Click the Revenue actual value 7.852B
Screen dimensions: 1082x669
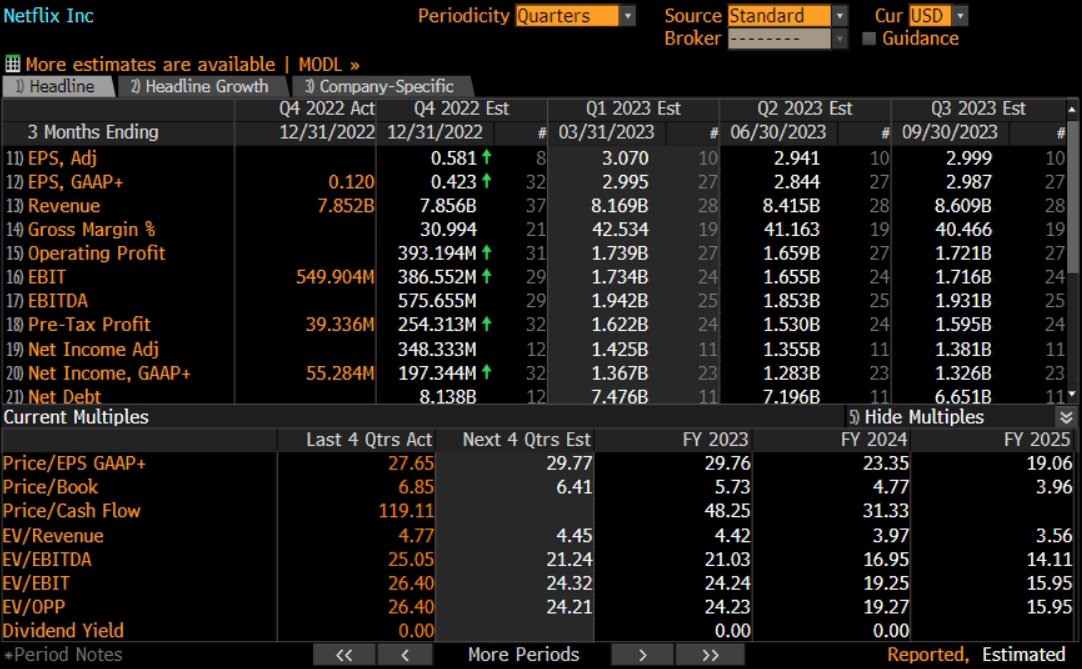345,206
